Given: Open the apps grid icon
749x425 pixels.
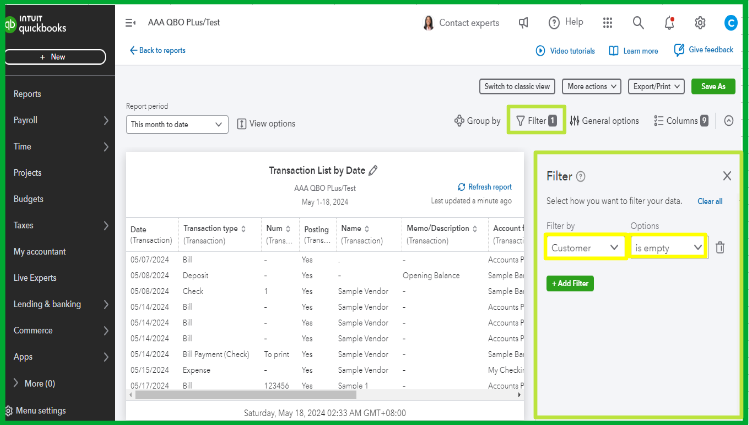Looking at the screenshot, I should 608,22.
